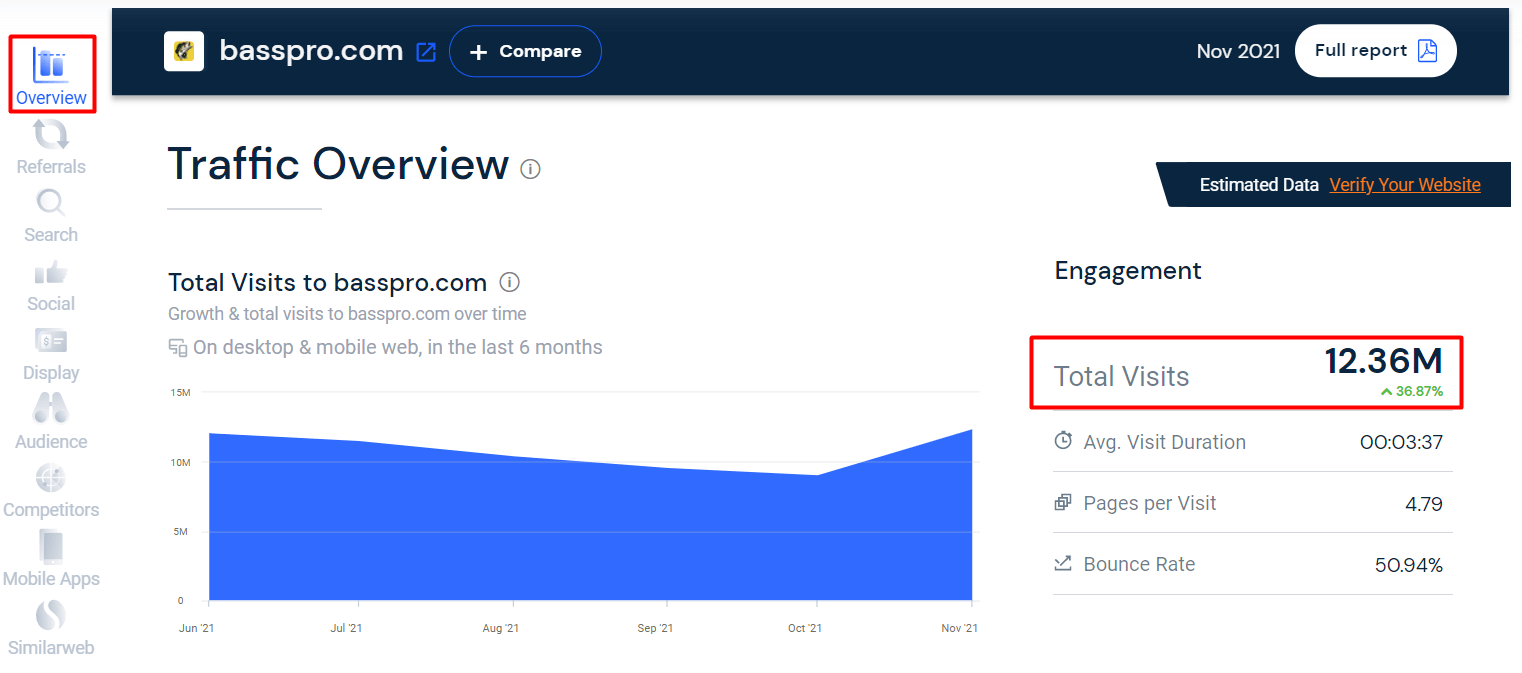Click the Similarweb logo icon
1522x673 pixels.
pyautogui.click(x=51, y=614)
